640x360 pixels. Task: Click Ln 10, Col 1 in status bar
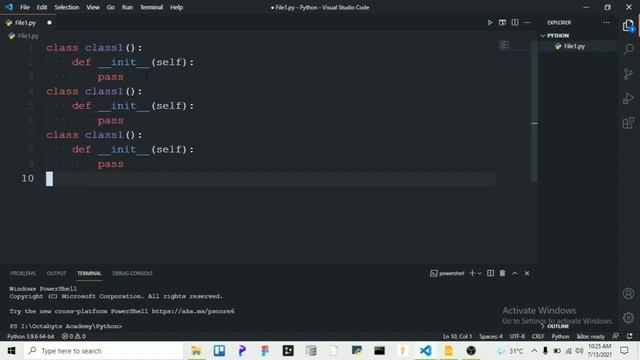457,336
